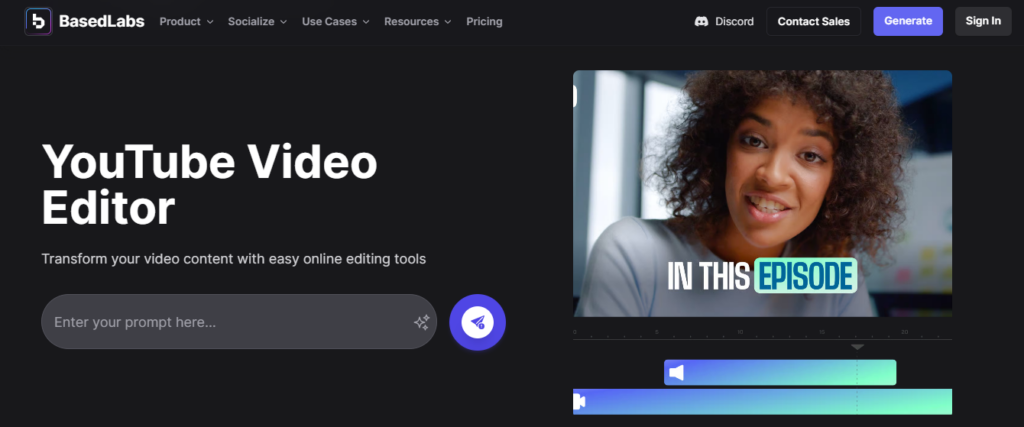Open the Resources dropdown
The image size is (1024, 427).
click(417, 21)
